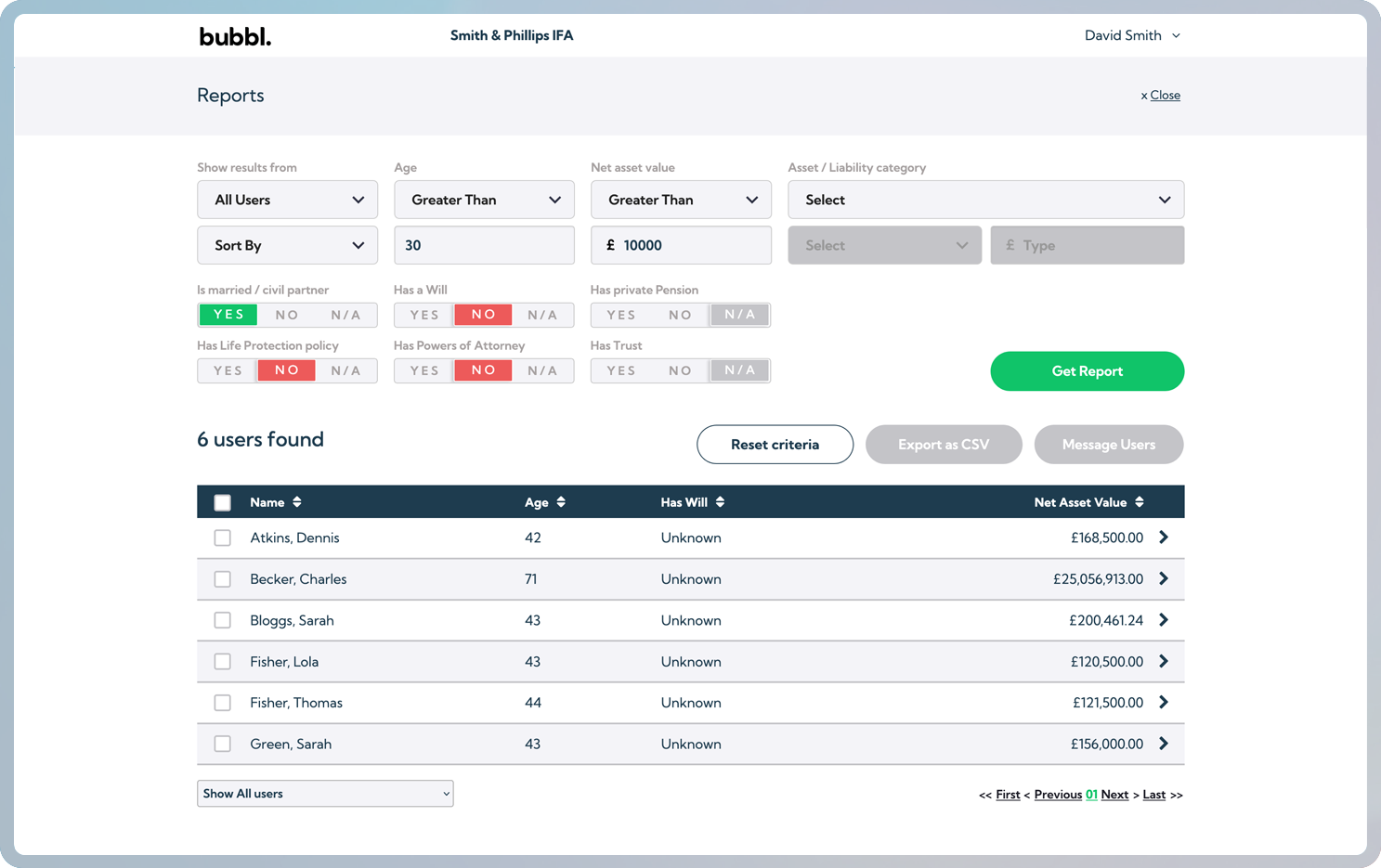1381x868 pixels.
Task: Tick the checkbox for Bloggs, Sarah
Action: point(223,620)
